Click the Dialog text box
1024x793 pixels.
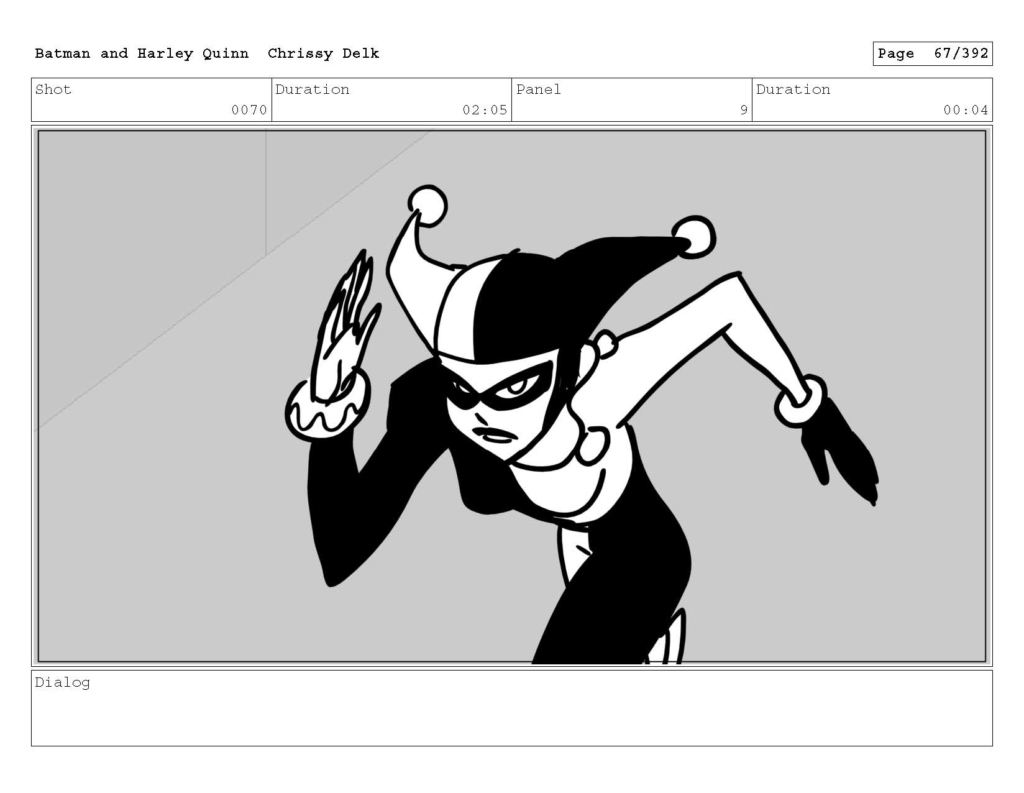(x=512, y=708)
